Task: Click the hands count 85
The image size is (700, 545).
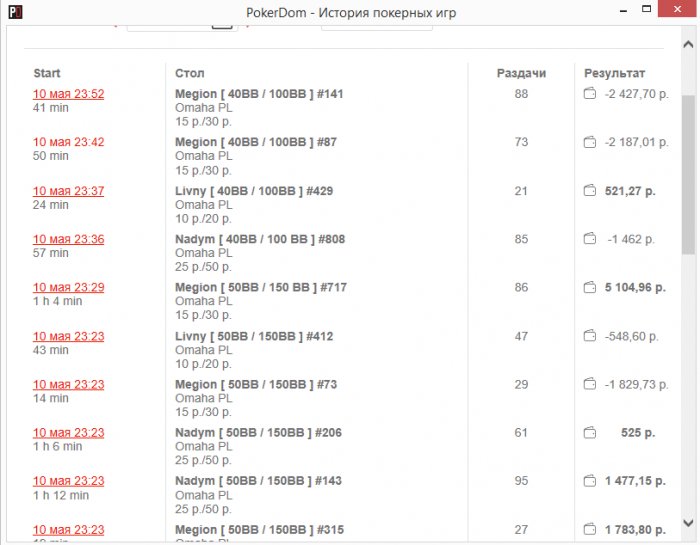Action: (521, 239)
